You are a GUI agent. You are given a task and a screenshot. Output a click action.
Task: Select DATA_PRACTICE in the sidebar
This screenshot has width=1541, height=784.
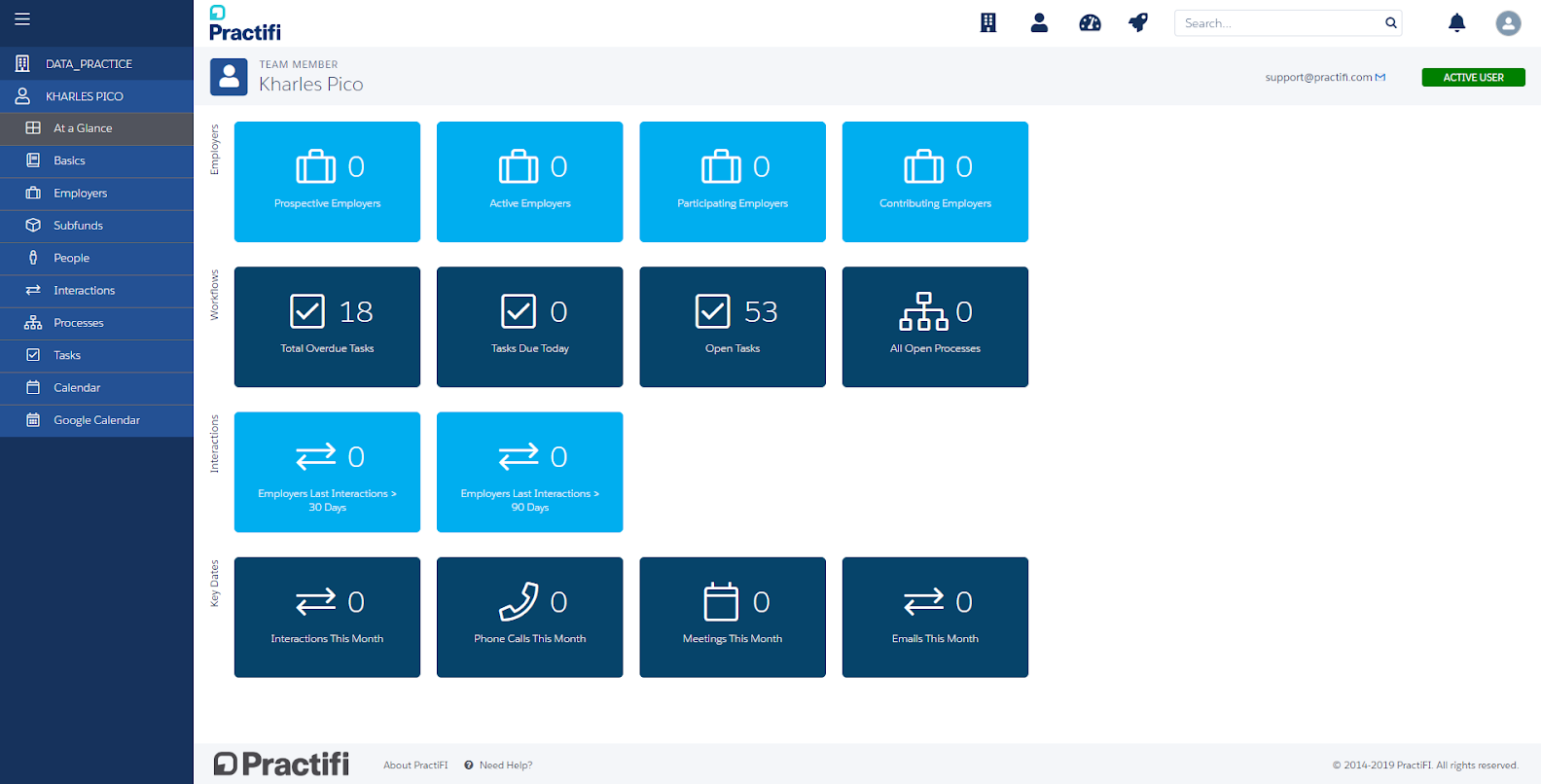96,63
